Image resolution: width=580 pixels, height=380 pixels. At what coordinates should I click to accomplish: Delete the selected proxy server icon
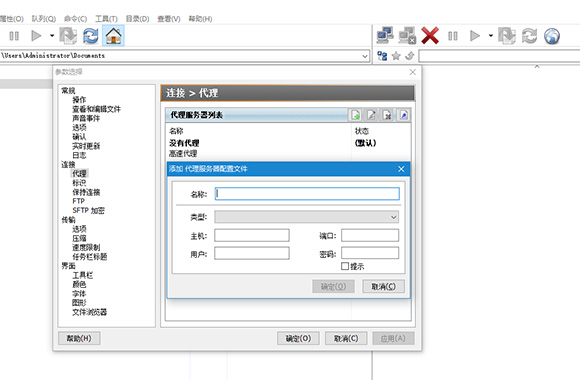(x=387, y=115)
